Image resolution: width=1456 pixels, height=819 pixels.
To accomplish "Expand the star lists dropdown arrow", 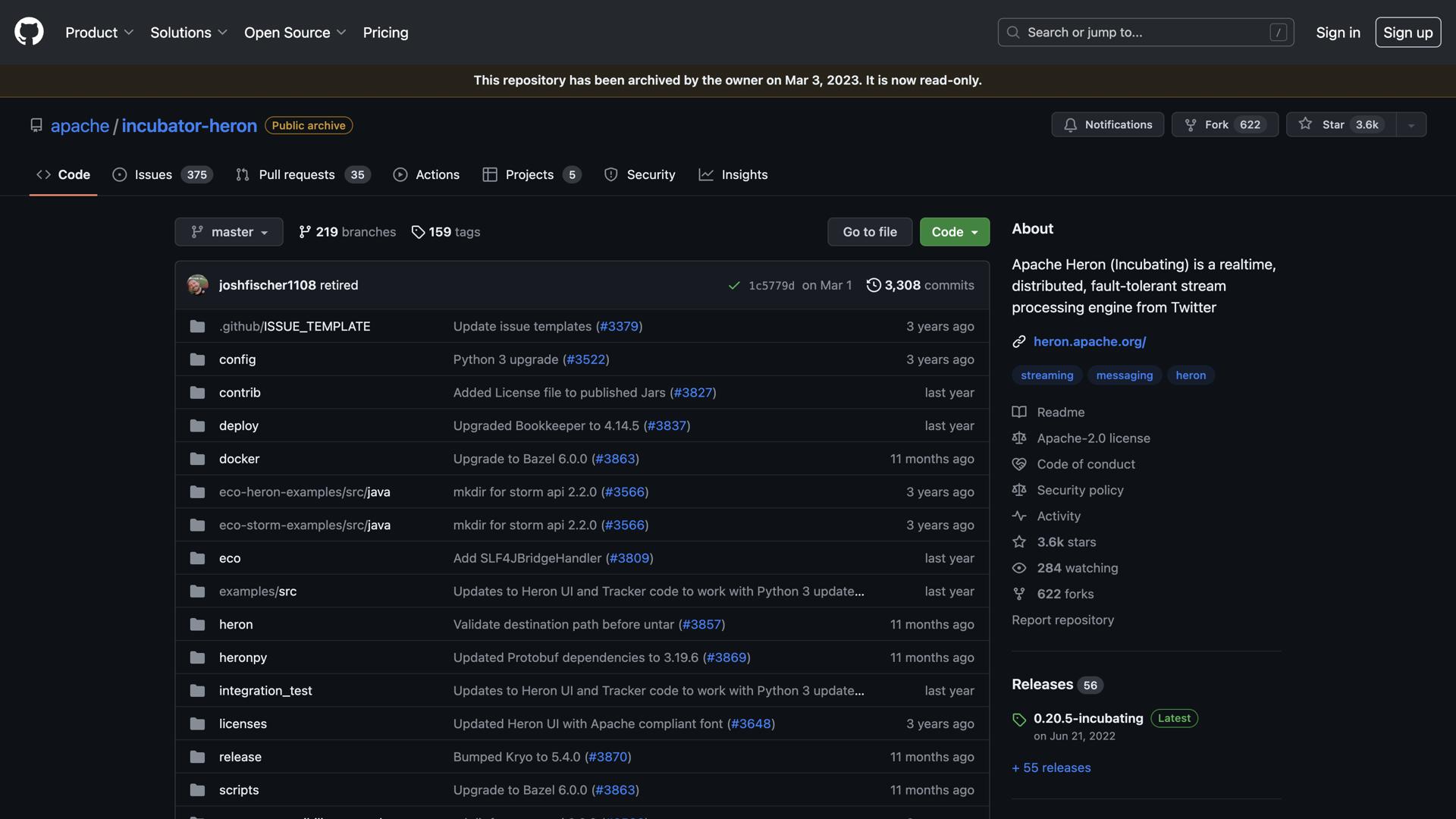I will tap(1411, 125).
